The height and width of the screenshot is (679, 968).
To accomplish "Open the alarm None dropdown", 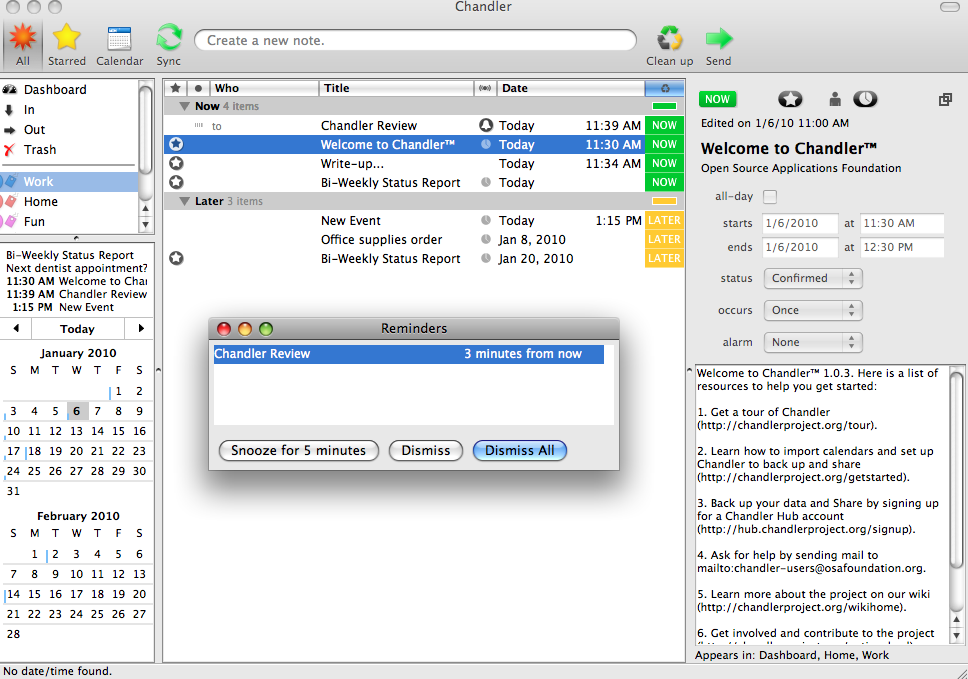I will coord(812,343).
